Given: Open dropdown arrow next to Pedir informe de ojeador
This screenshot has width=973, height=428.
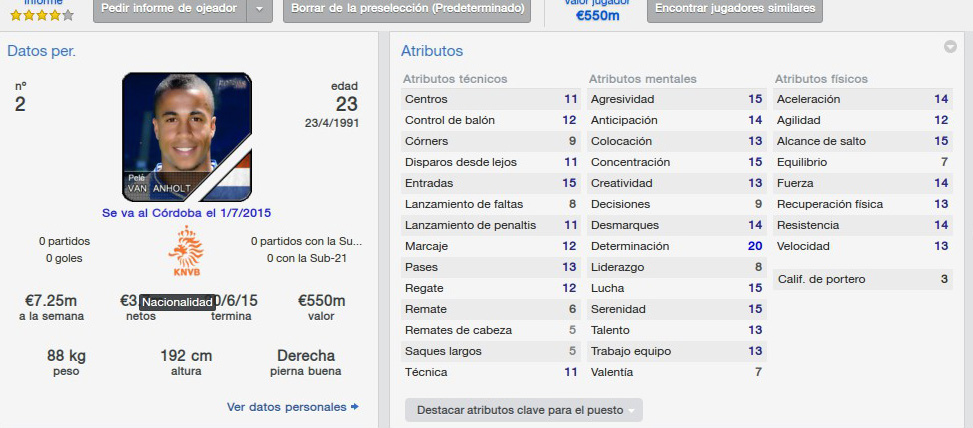Looking at the screenshot, I should tap(260, 9).
